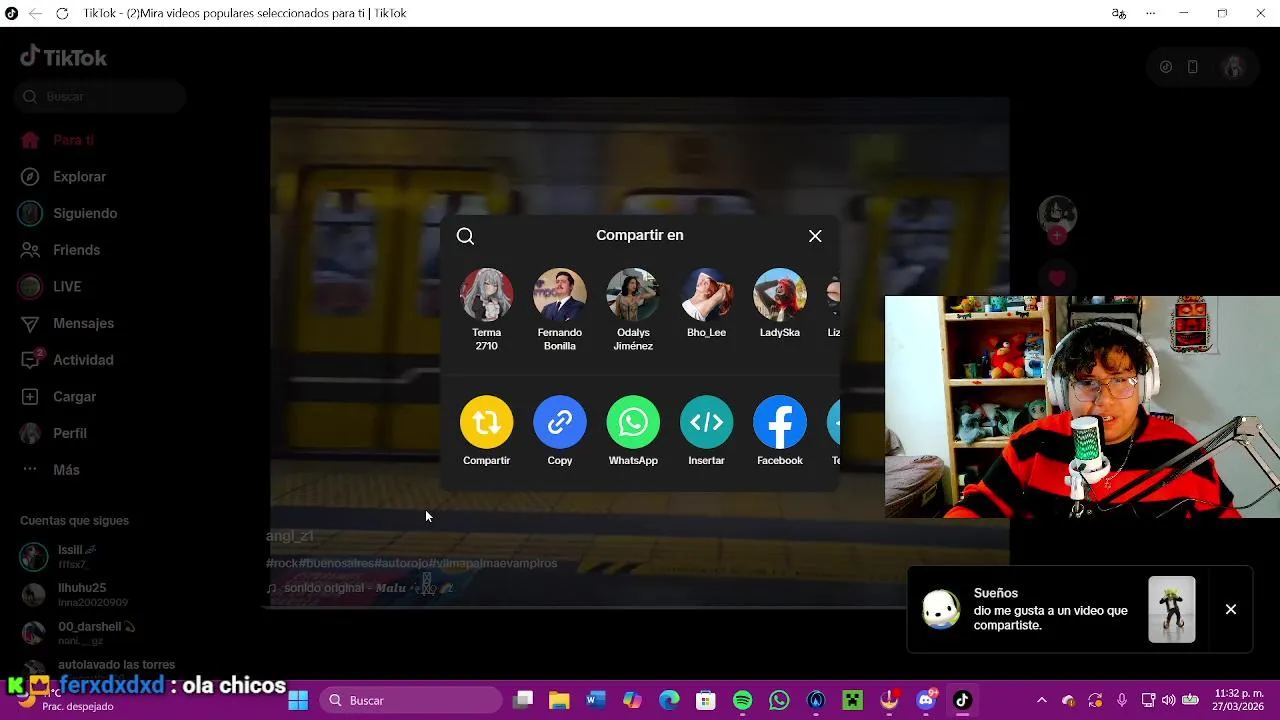
Task: Click the taskbar Buscar search box
Action: click(x=410, y=700)
